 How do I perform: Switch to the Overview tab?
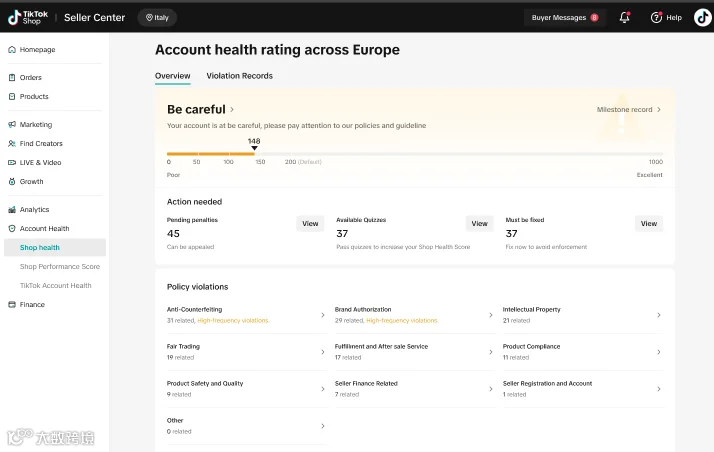pyautogui.click(x=173, y=76)
